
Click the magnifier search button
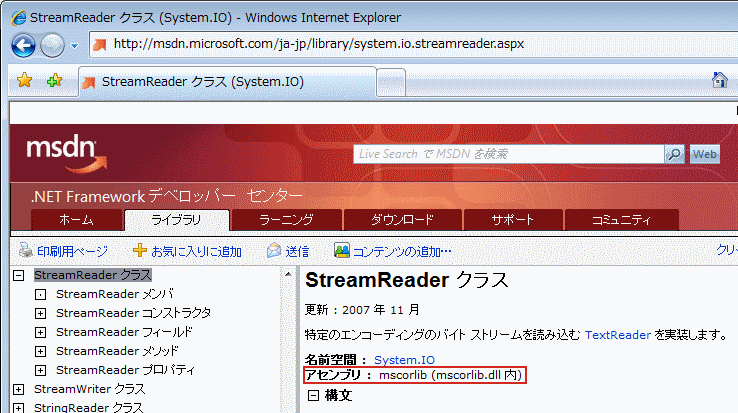tap(674, 154)
